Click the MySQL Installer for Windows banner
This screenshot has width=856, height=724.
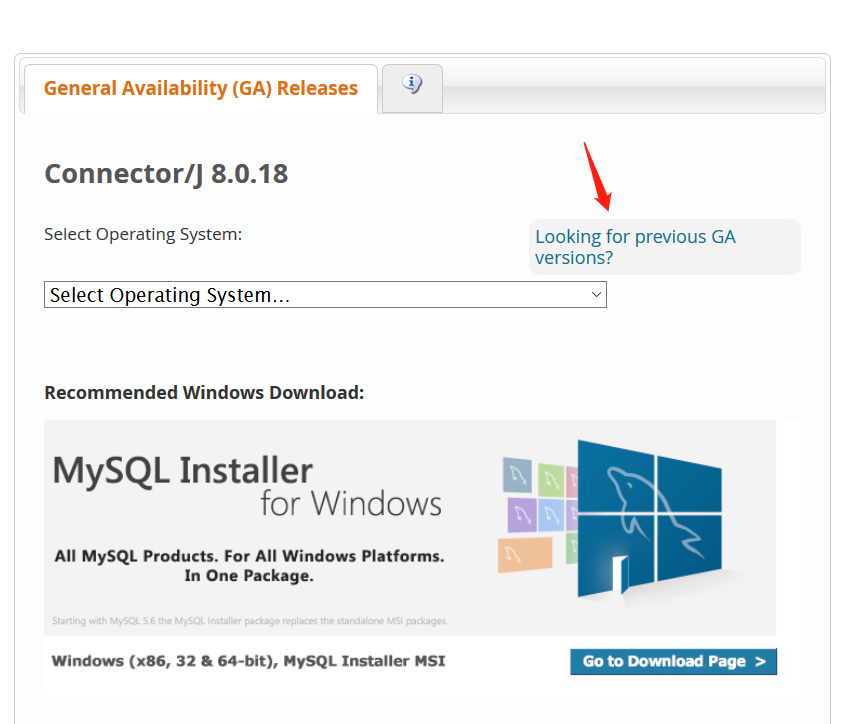pyautogui.click(x=410, y=527)
